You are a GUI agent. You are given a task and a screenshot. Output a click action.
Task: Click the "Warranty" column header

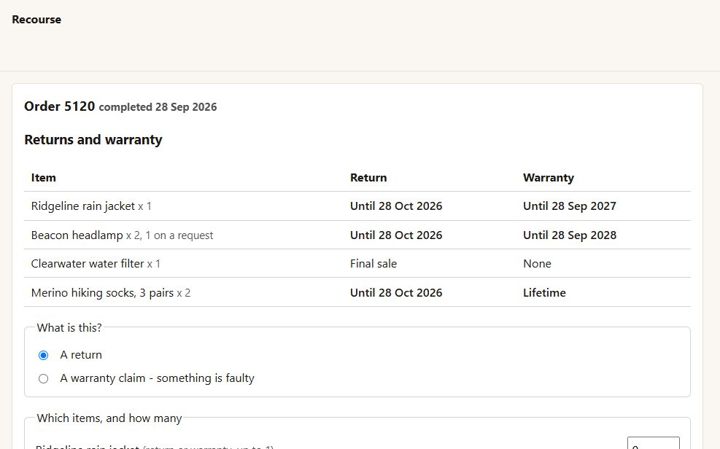[x=548, y=178]
